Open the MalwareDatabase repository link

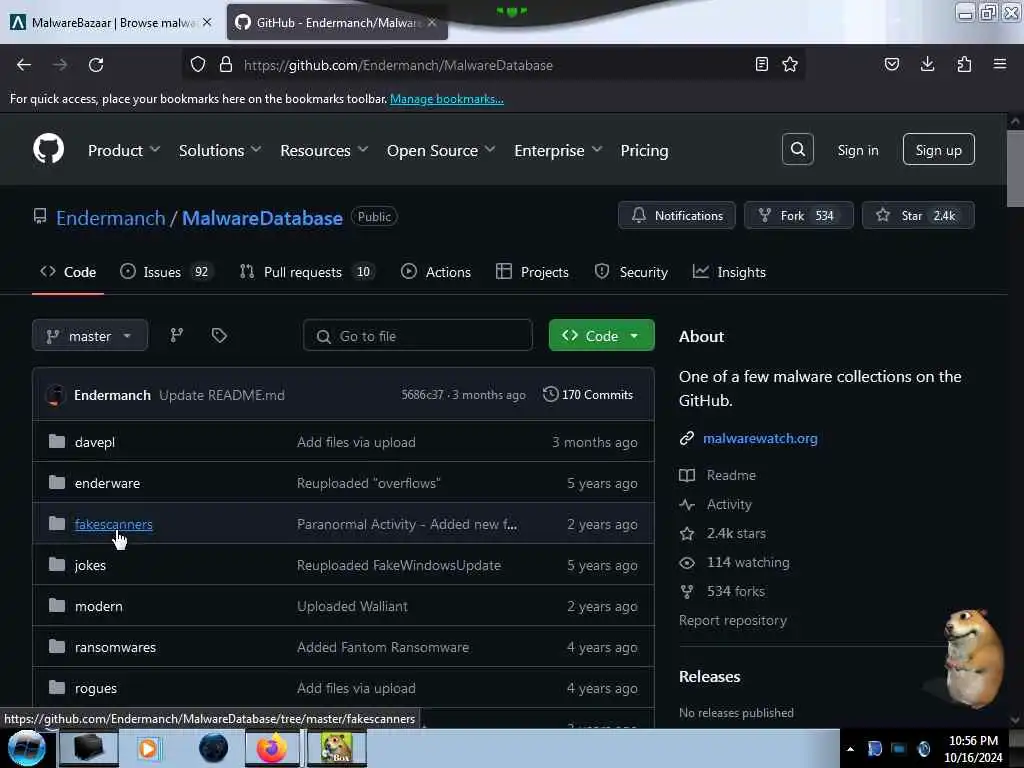pyautogui.click(x=262, y=218)
